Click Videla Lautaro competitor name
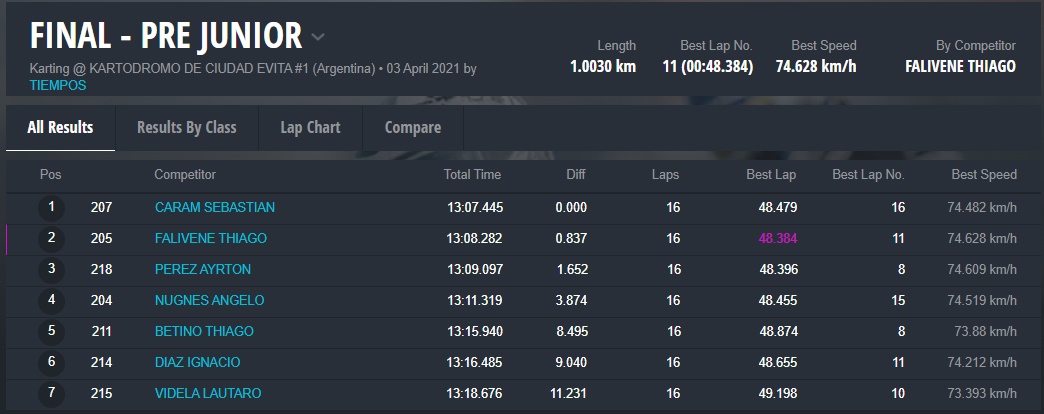Screen dimensions: 1044x414 pyautogui.click(x=208, y=393)
